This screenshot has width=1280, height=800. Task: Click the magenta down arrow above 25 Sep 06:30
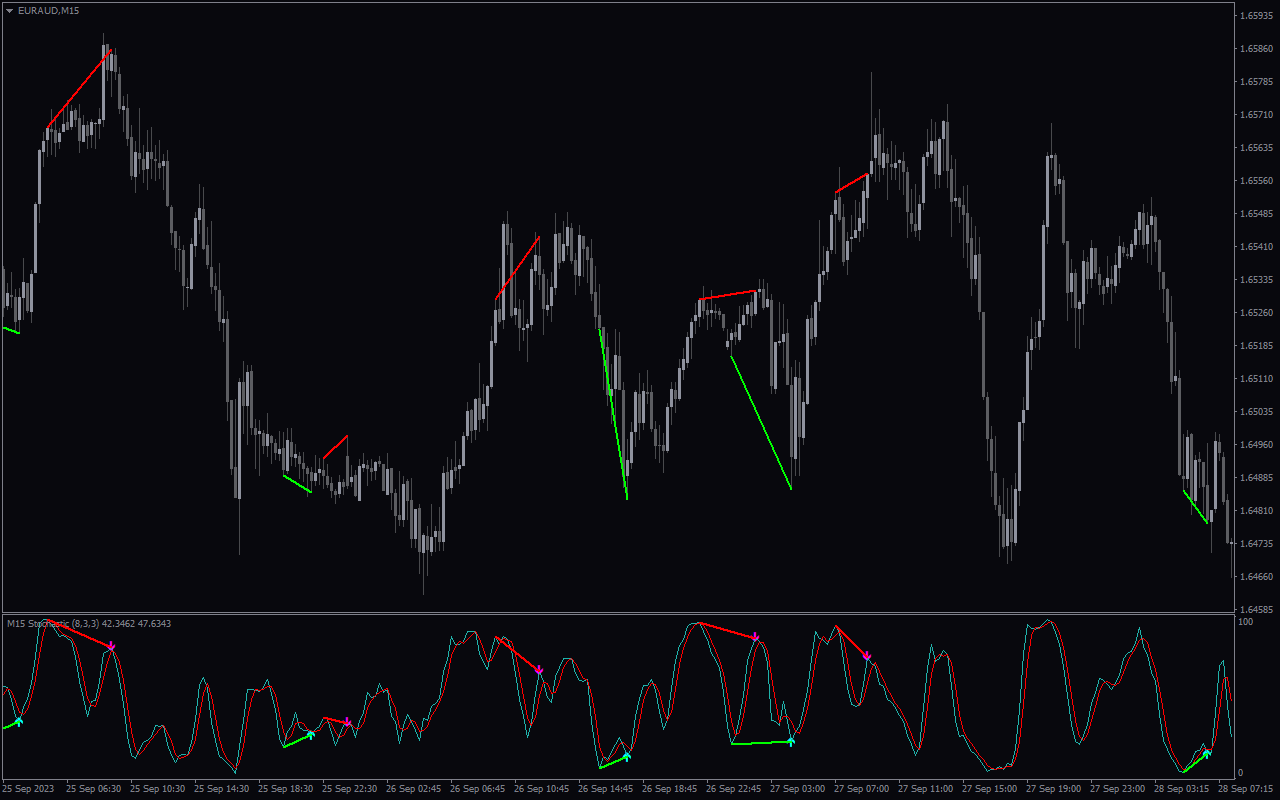(112, 647)
